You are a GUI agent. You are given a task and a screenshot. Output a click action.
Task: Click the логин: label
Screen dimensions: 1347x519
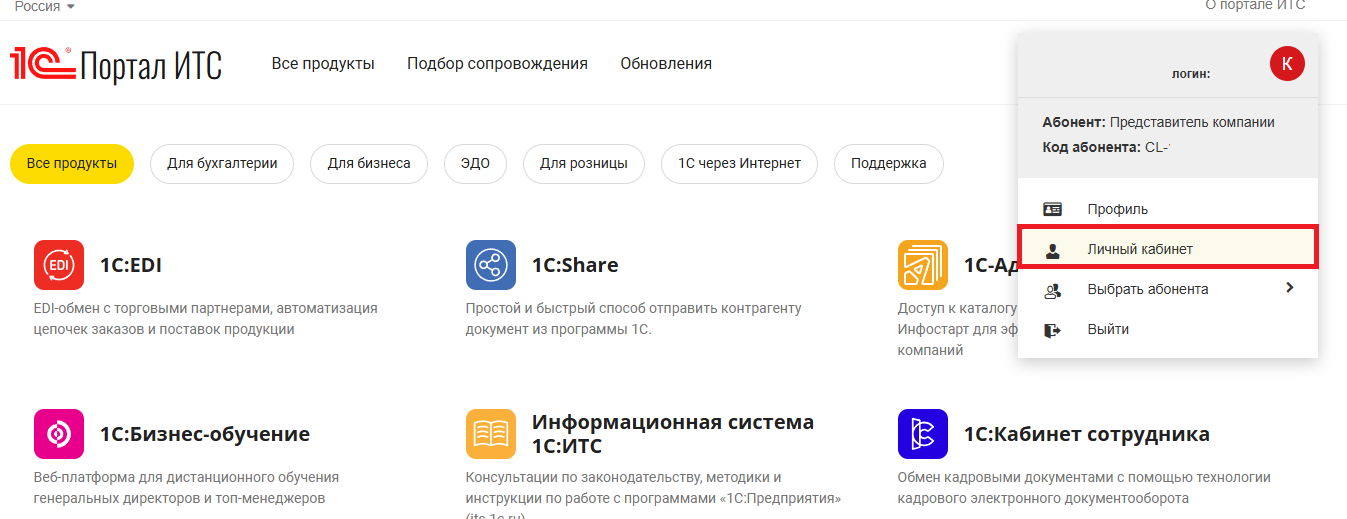pyautogui.click(x=1191, y=73)
